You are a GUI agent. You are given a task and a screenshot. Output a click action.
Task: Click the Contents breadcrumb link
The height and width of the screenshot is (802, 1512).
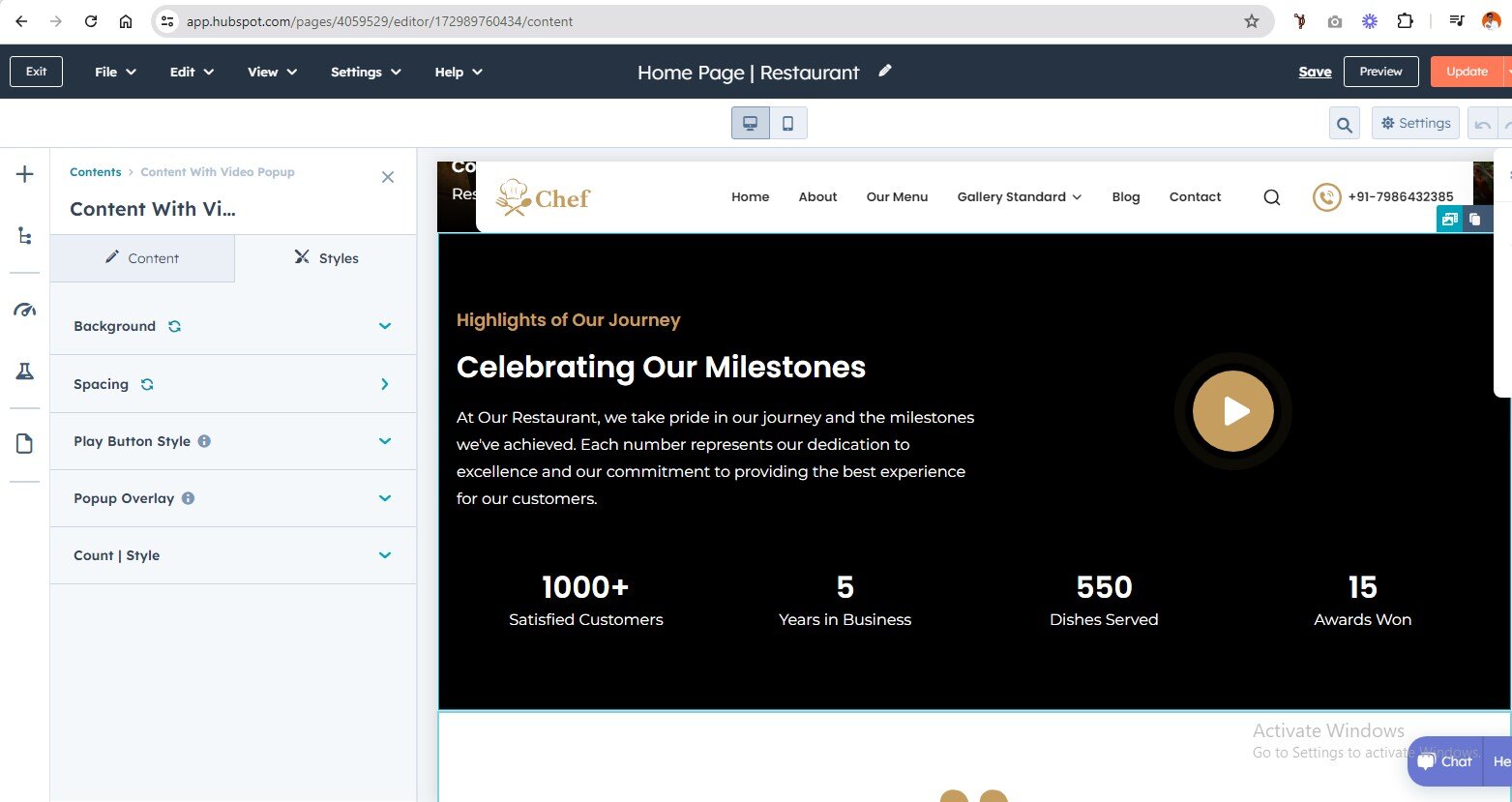pyautogui.click(x=95, y=172)
